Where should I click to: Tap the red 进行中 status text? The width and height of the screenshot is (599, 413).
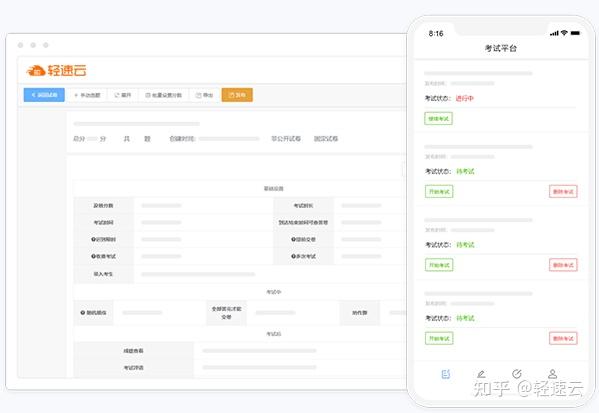[465, 99]
